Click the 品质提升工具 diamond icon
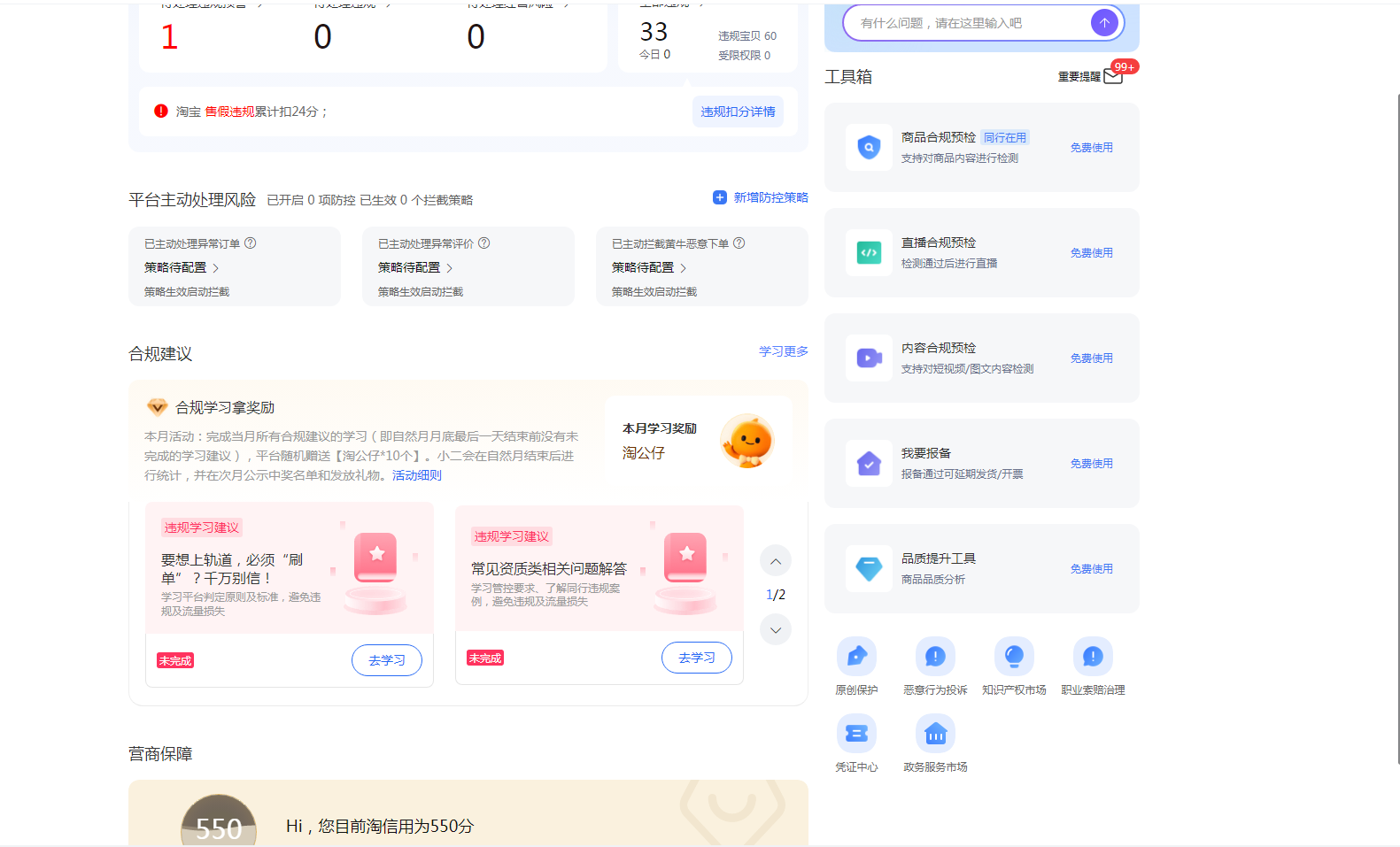1400x847 pixels. pos(869,568)
